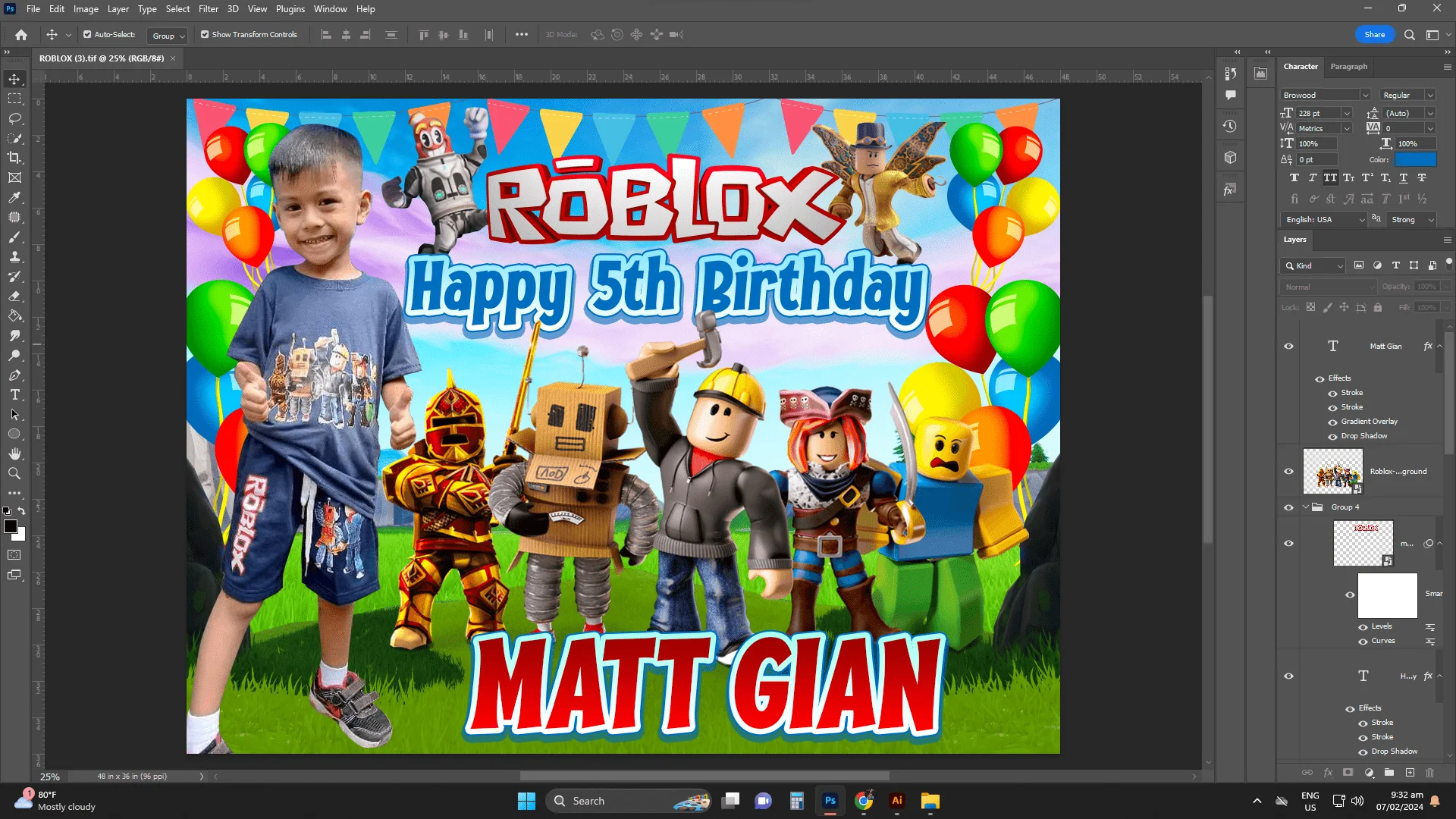Open the layer filter Kind dropdown
The image size is (1456, 819).
click(1313, 266)
